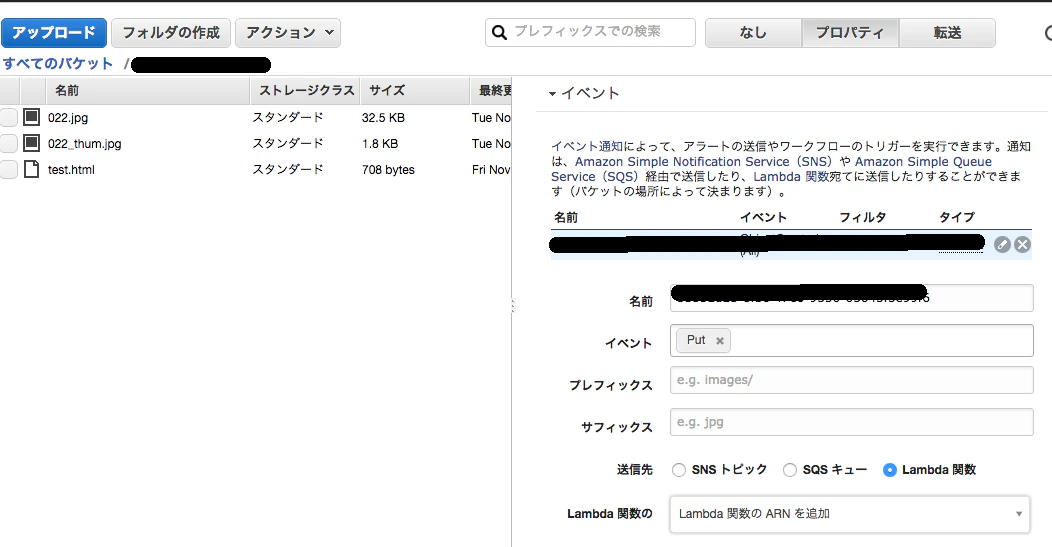Select the Lambda 関数 radio button
The height and width of the screenshot is (547, 1052).
(890, 470)
